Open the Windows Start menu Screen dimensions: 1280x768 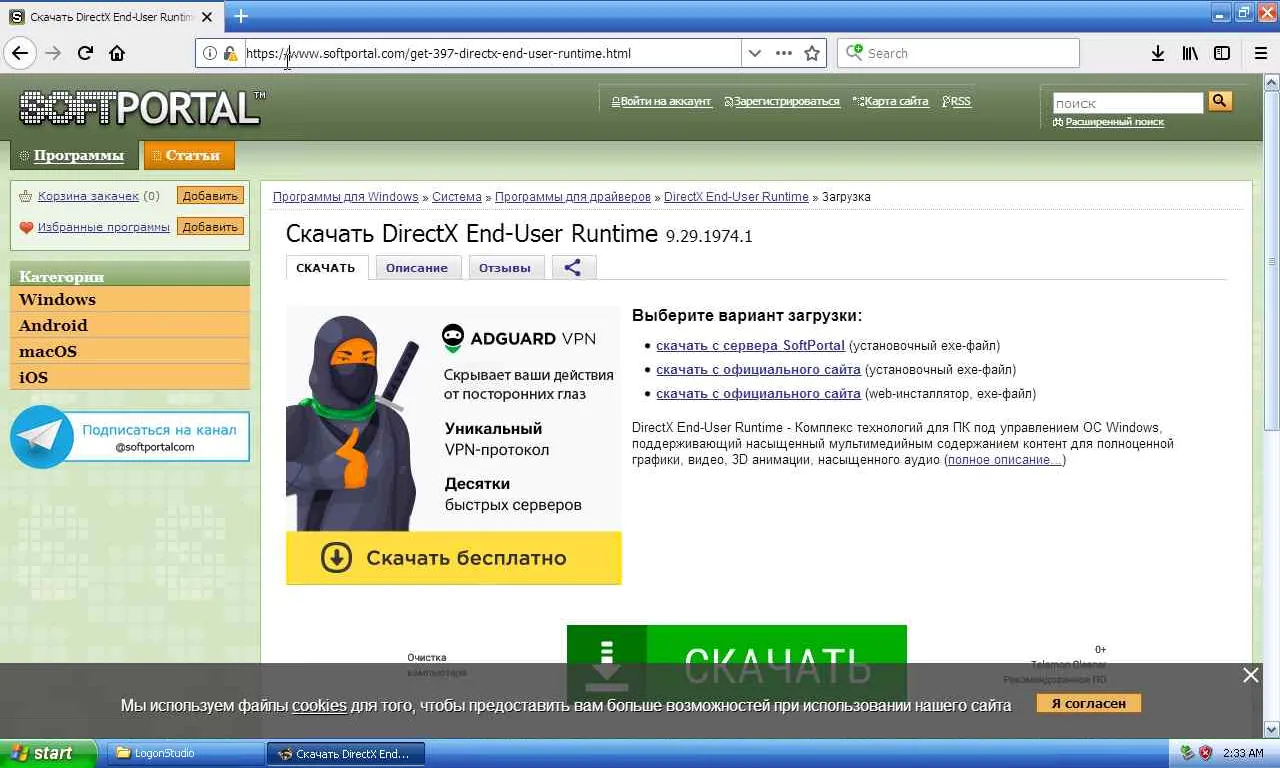pyautogui.click(x=48, y=753)
